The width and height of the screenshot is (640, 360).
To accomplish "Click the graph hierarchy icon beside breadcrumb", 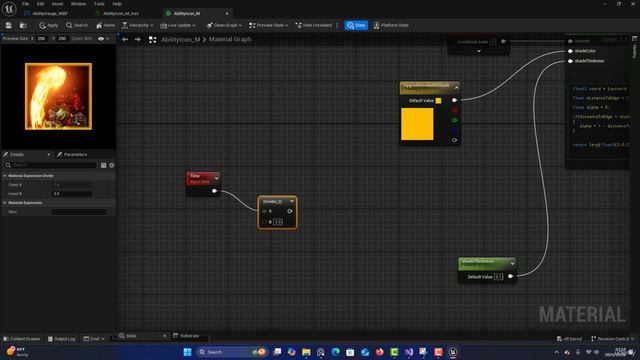I will pyautogui.click(x=152, y=40).
